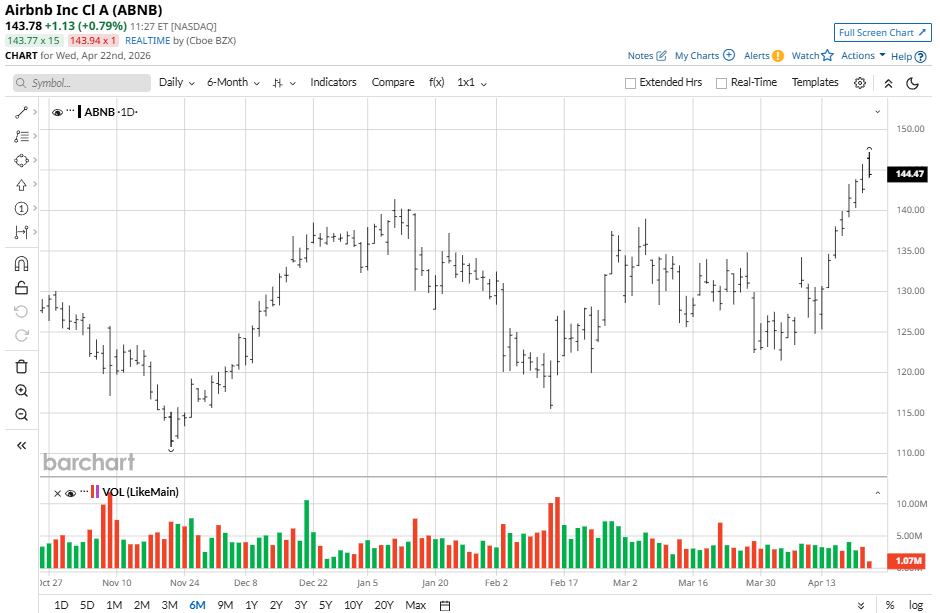Toggle percent scale mode
The image size is (940, 613).
pos(890,605)
